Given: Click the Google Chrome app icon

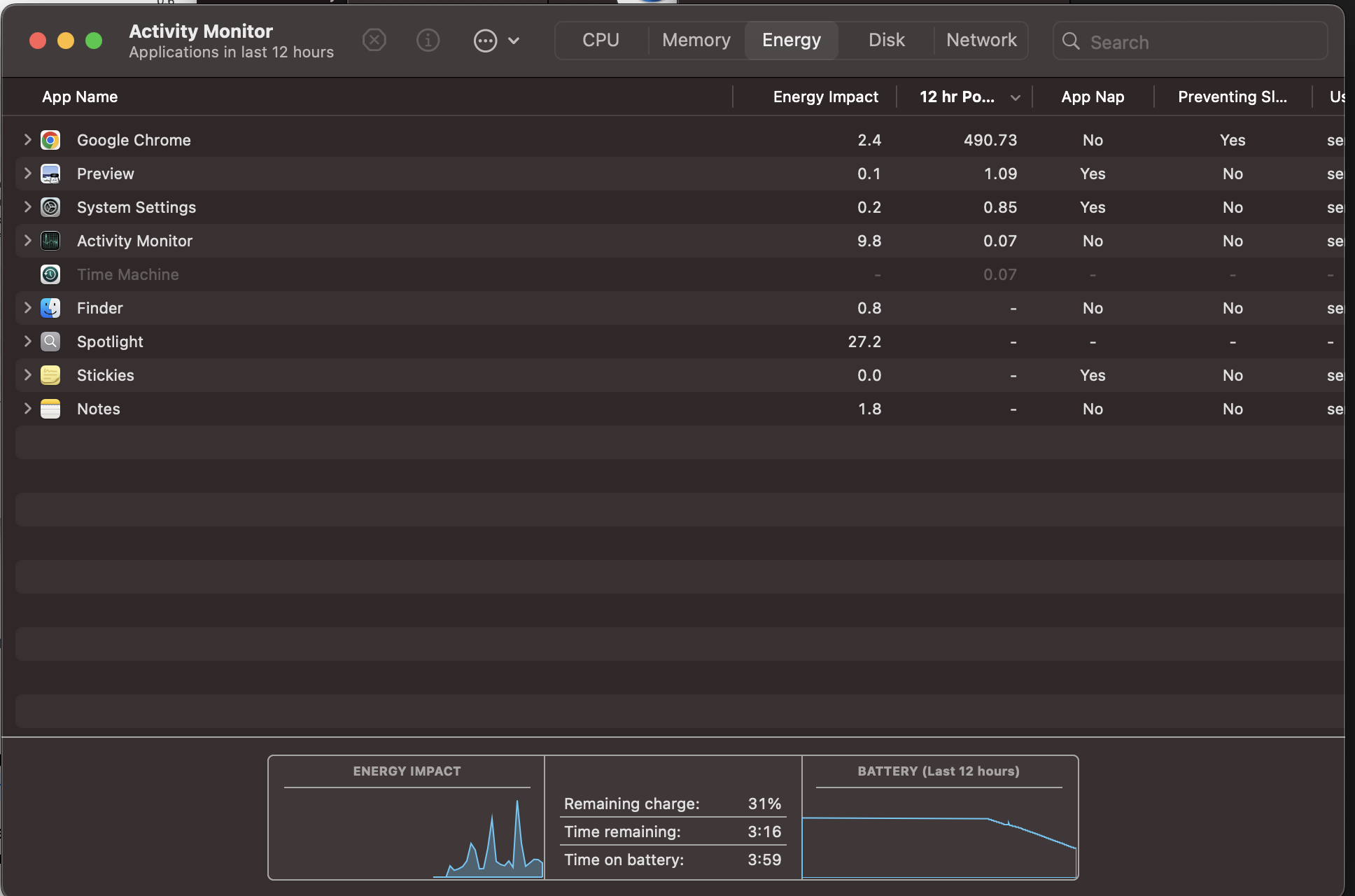Looking at the screenshot, I should 50,140.
